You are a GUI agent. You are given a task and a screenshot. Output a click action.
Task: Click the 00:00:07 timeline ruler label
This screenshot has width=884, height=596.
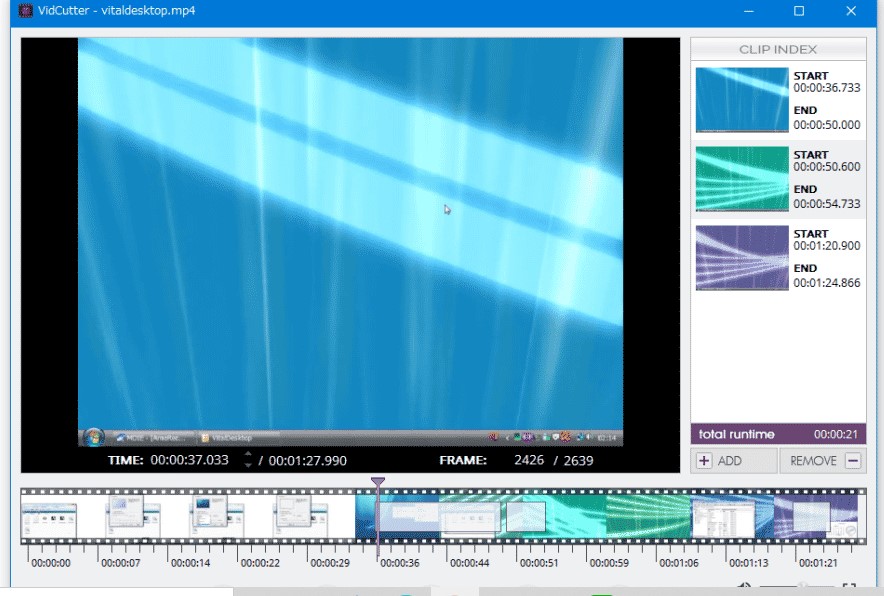coord(121,563)
